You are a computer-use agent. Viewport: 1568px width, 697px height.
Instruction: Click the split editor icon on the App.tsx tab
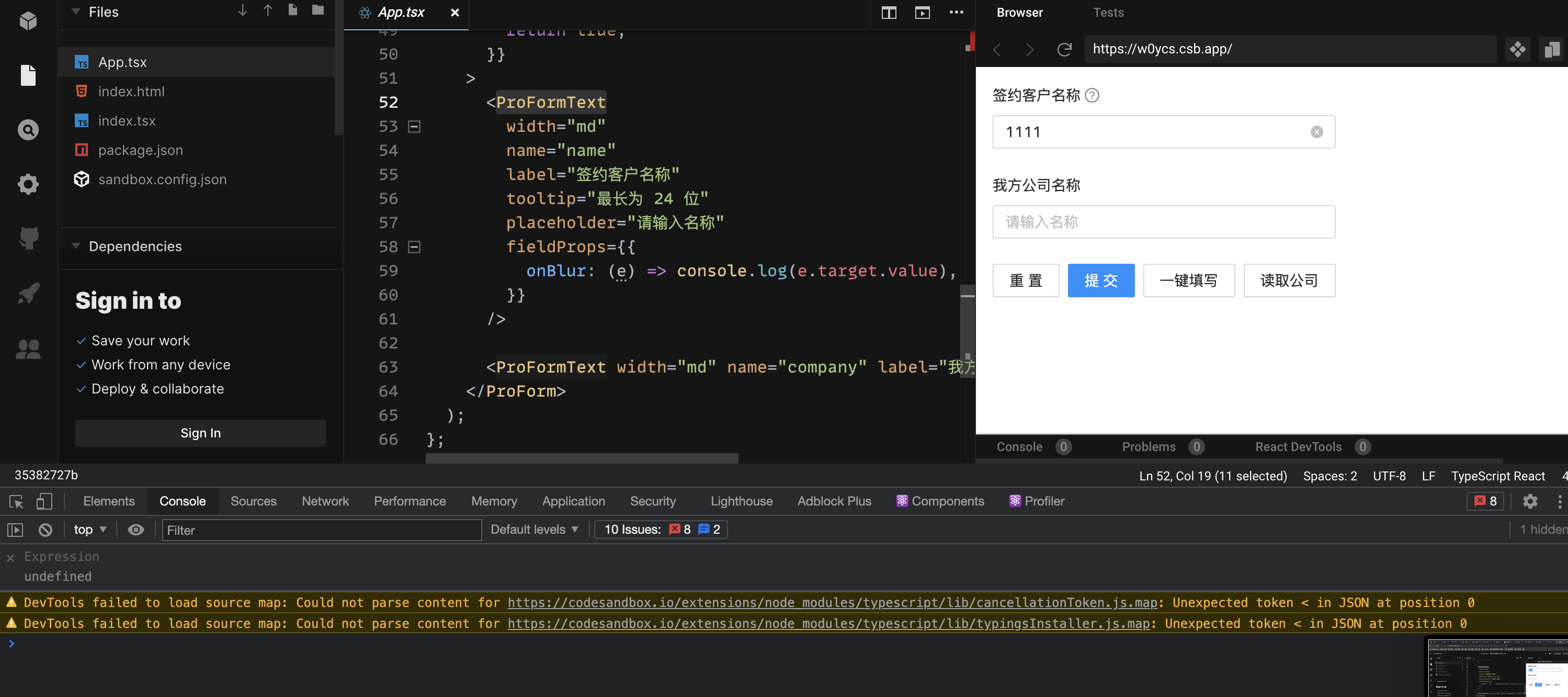pyautogui.click(x=888, y=12)
